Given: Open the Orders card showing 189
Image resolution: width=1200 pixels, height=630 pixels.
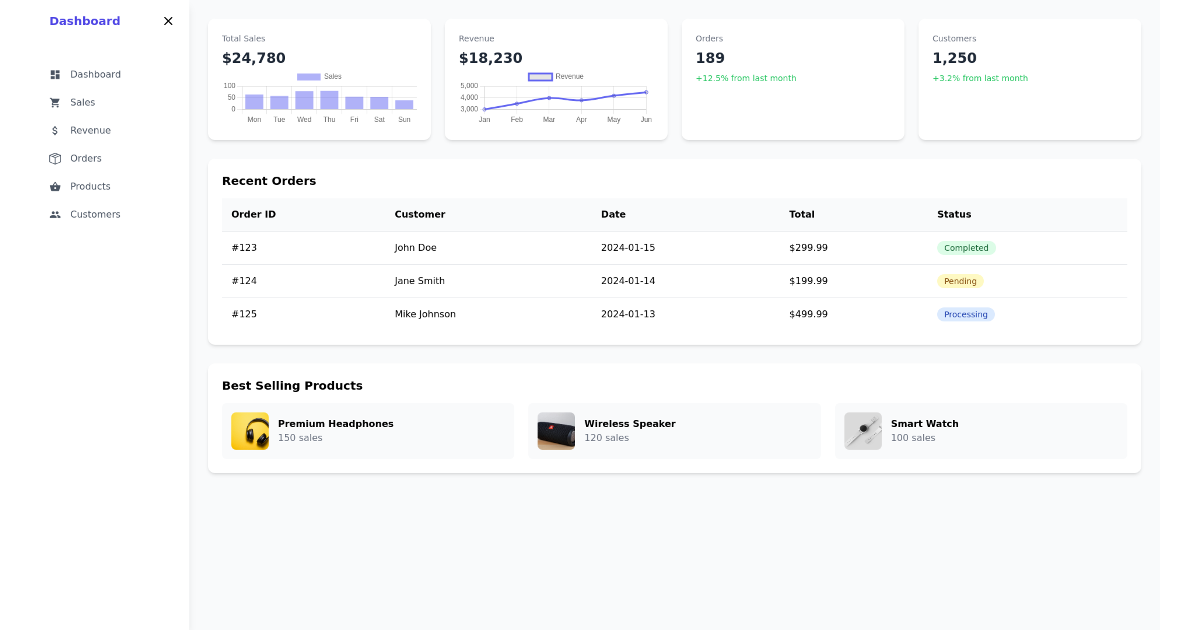Looking at the screenshot, I should click(792, 78).
